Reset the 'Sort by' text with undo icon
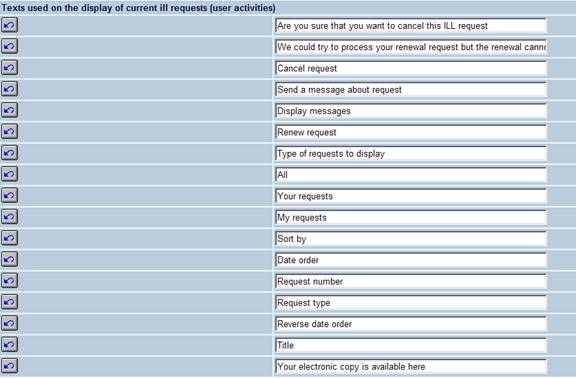576x378 pixels. coord(9,238)
